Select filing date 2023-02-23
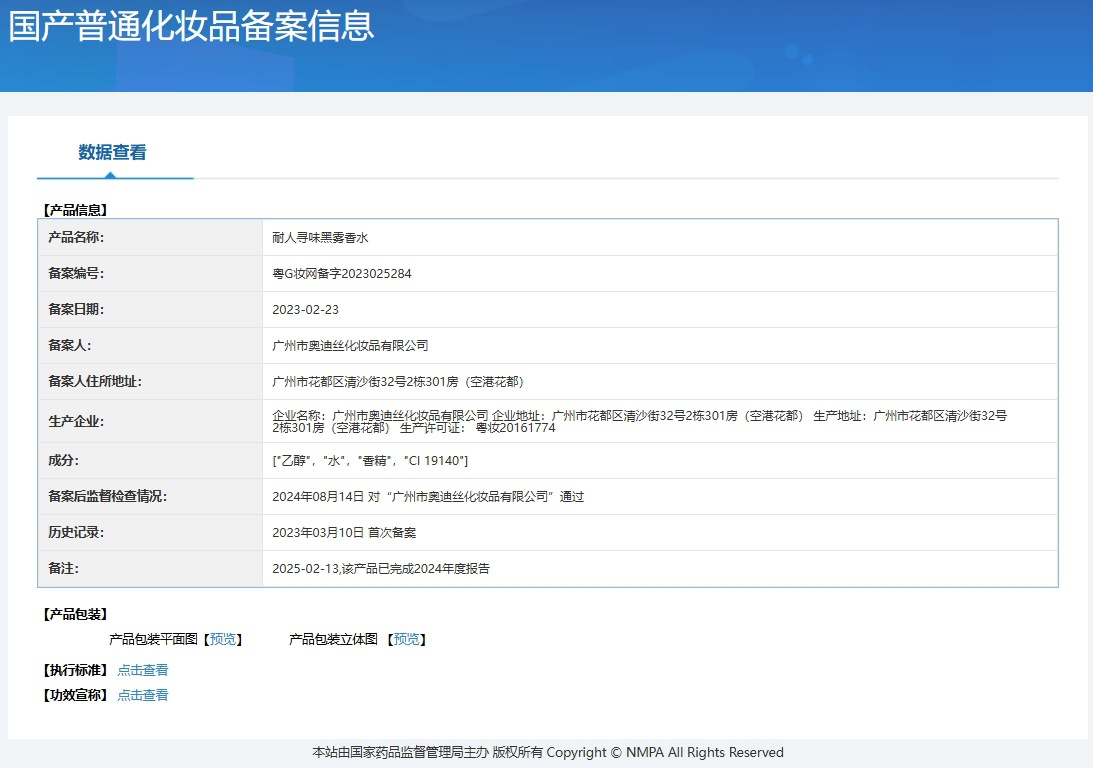 [x=305, y=309]
